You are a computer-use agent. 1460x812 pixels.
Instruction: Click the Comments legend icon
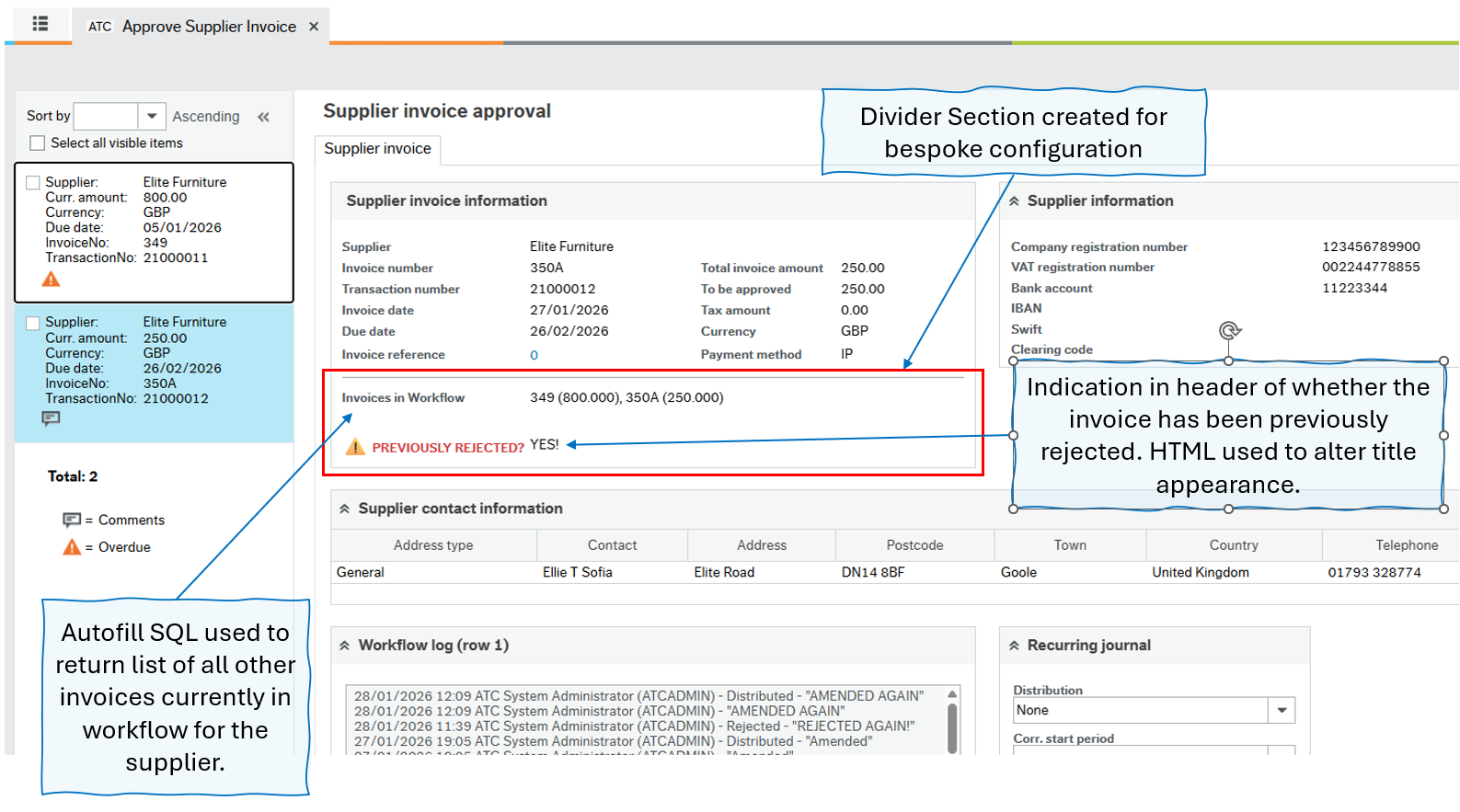71,520
